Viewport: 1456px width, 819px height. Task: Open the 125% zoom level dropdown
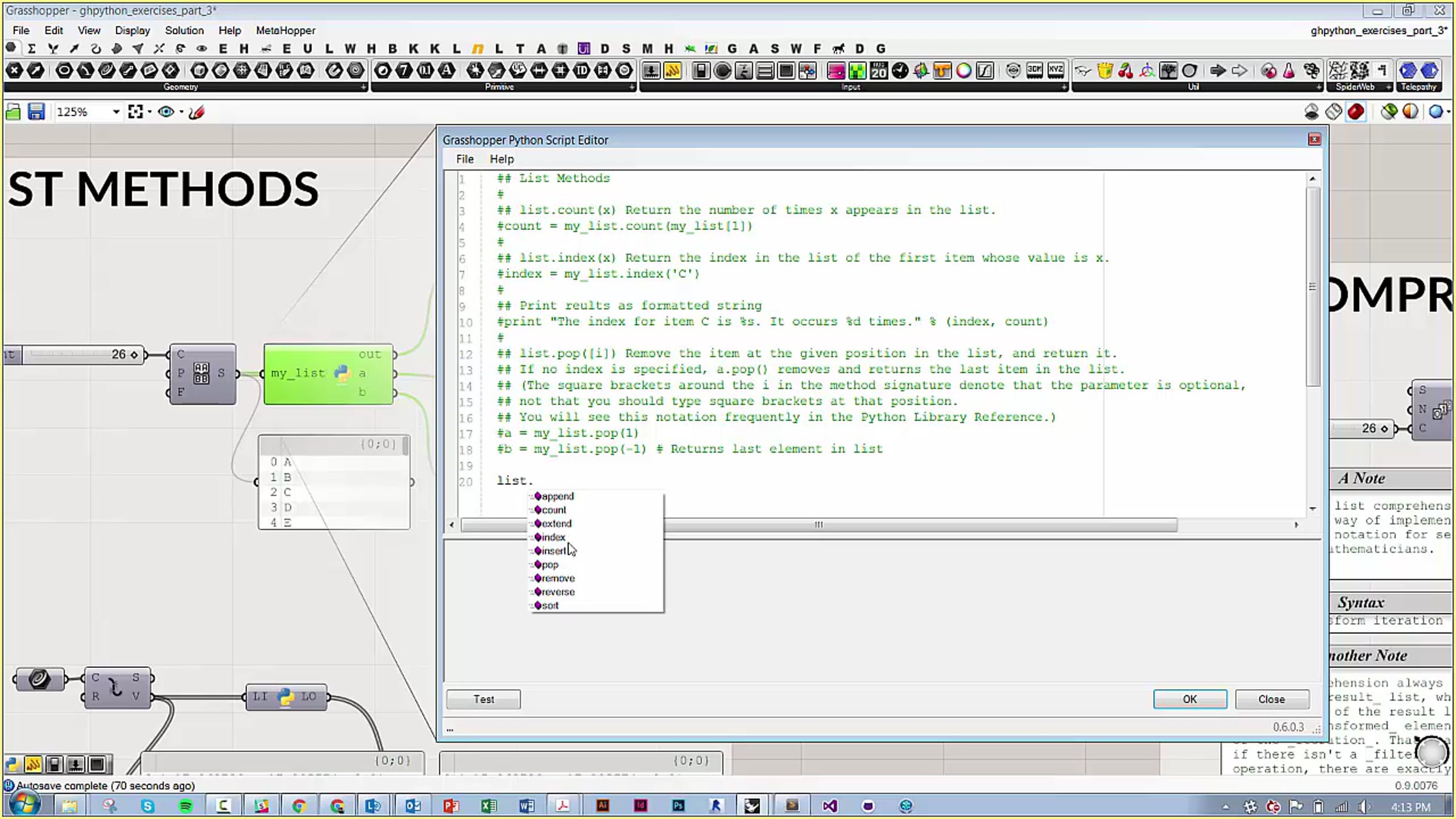click(115, 112)
